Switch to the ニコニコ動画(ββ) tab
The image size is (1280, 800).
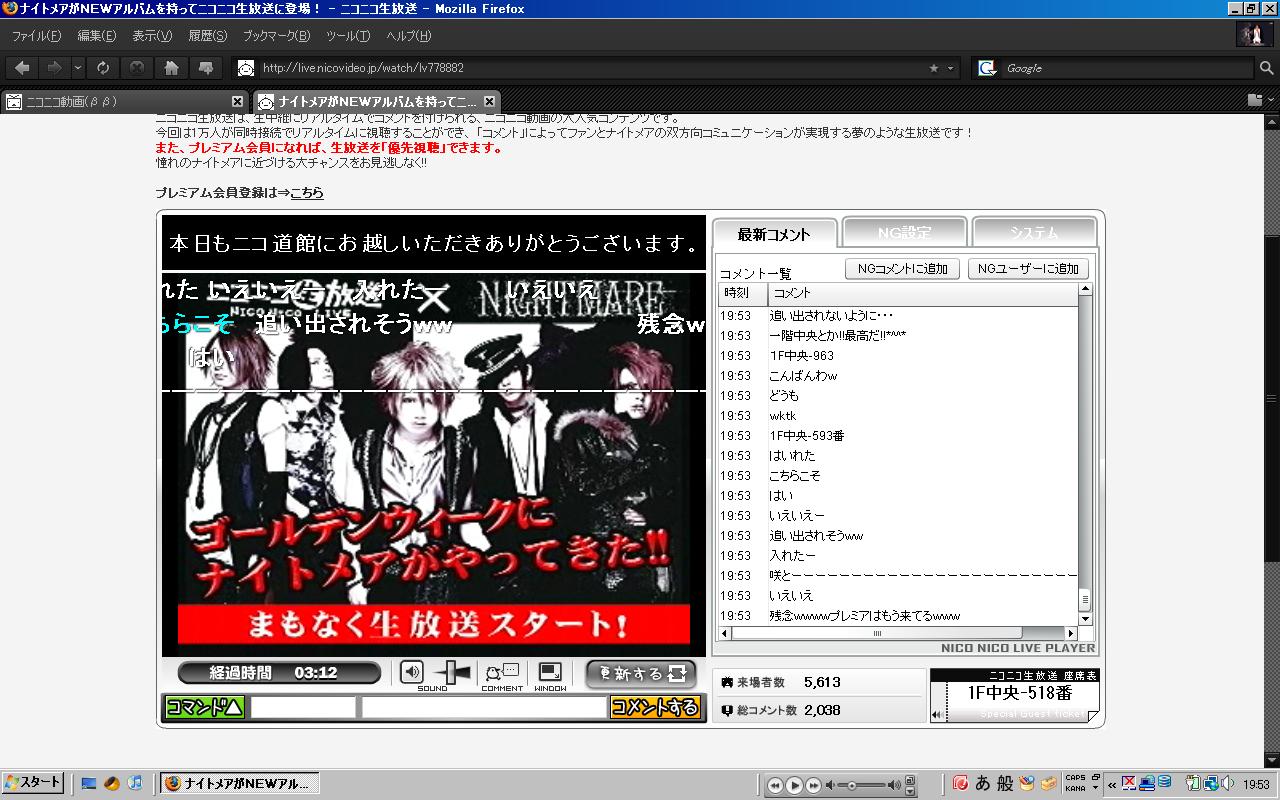[x=124, y=101]
